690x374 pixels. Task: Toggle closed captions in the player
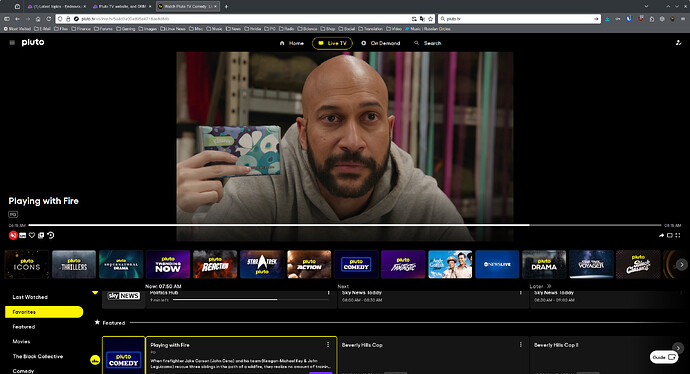22,235
